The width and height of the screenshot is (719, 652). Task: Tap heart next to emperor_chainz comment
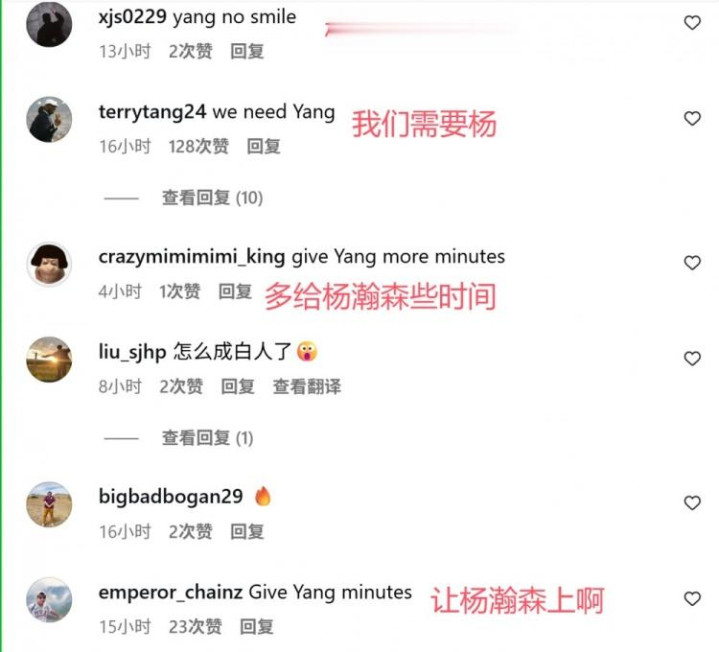click(692, 598)
